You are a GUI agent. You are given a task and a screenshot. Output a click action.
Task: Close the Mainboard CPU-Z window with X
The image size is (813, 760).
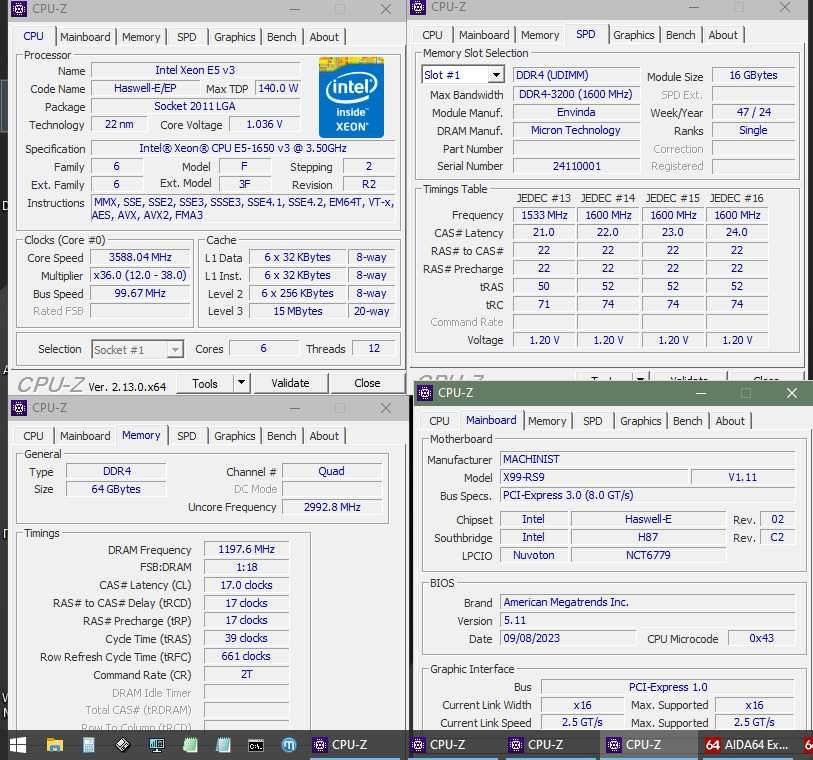point(792,393)
